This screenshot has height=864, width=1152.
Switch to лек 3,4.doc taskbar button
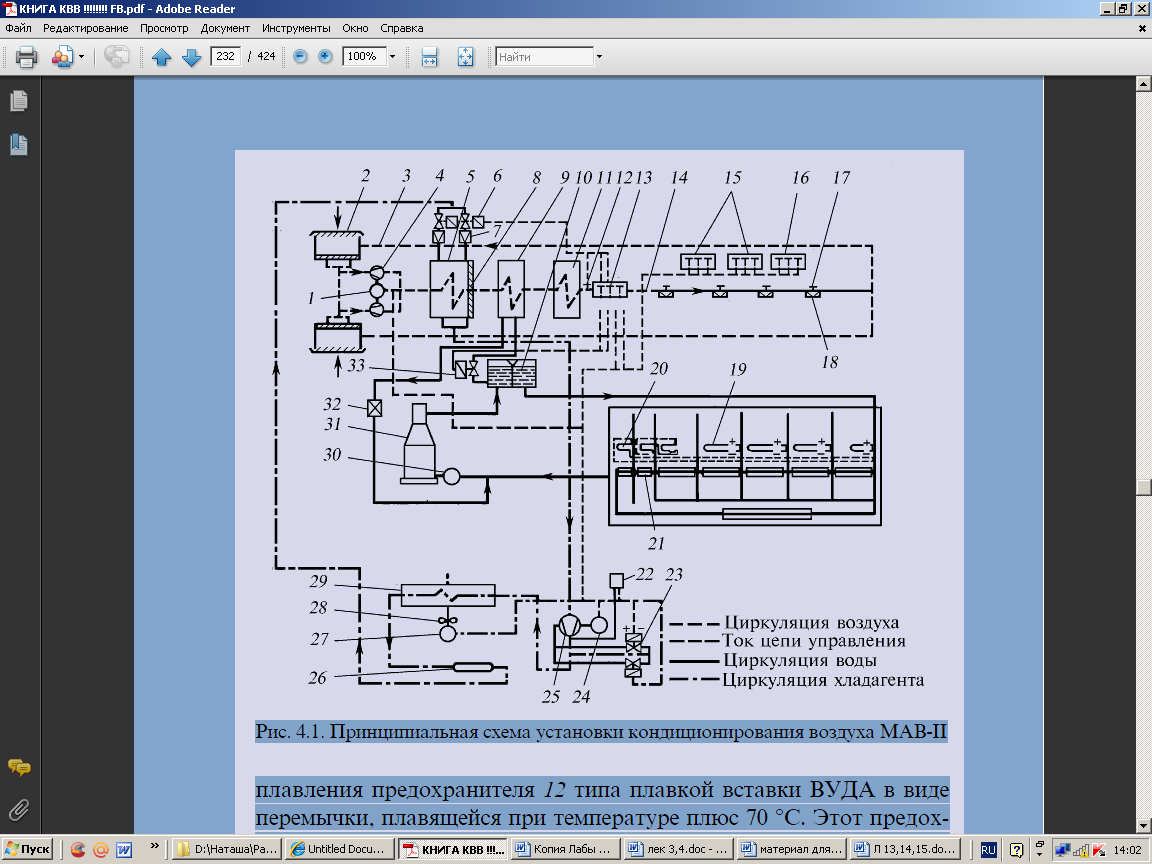click(x=678, y=849)
